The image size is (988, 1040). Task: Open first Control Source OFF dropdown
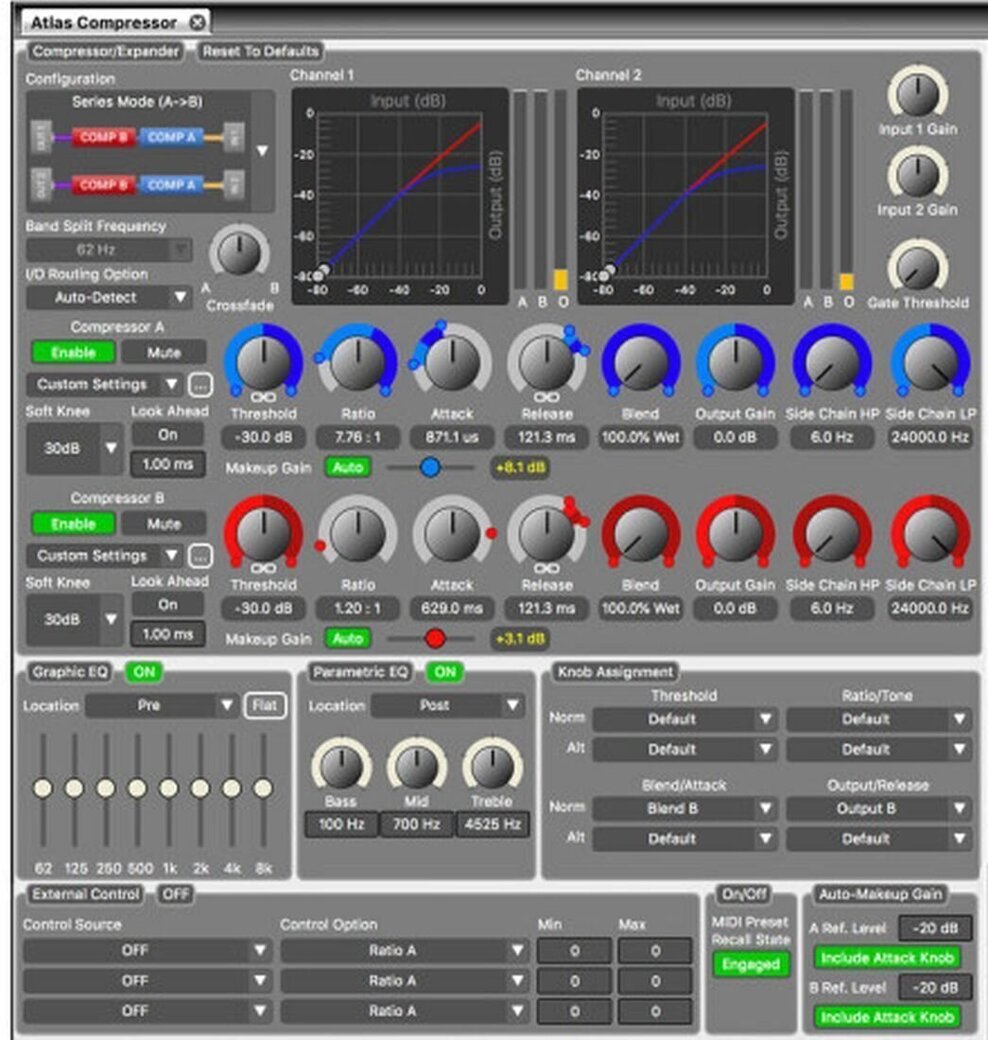point(147,950)
